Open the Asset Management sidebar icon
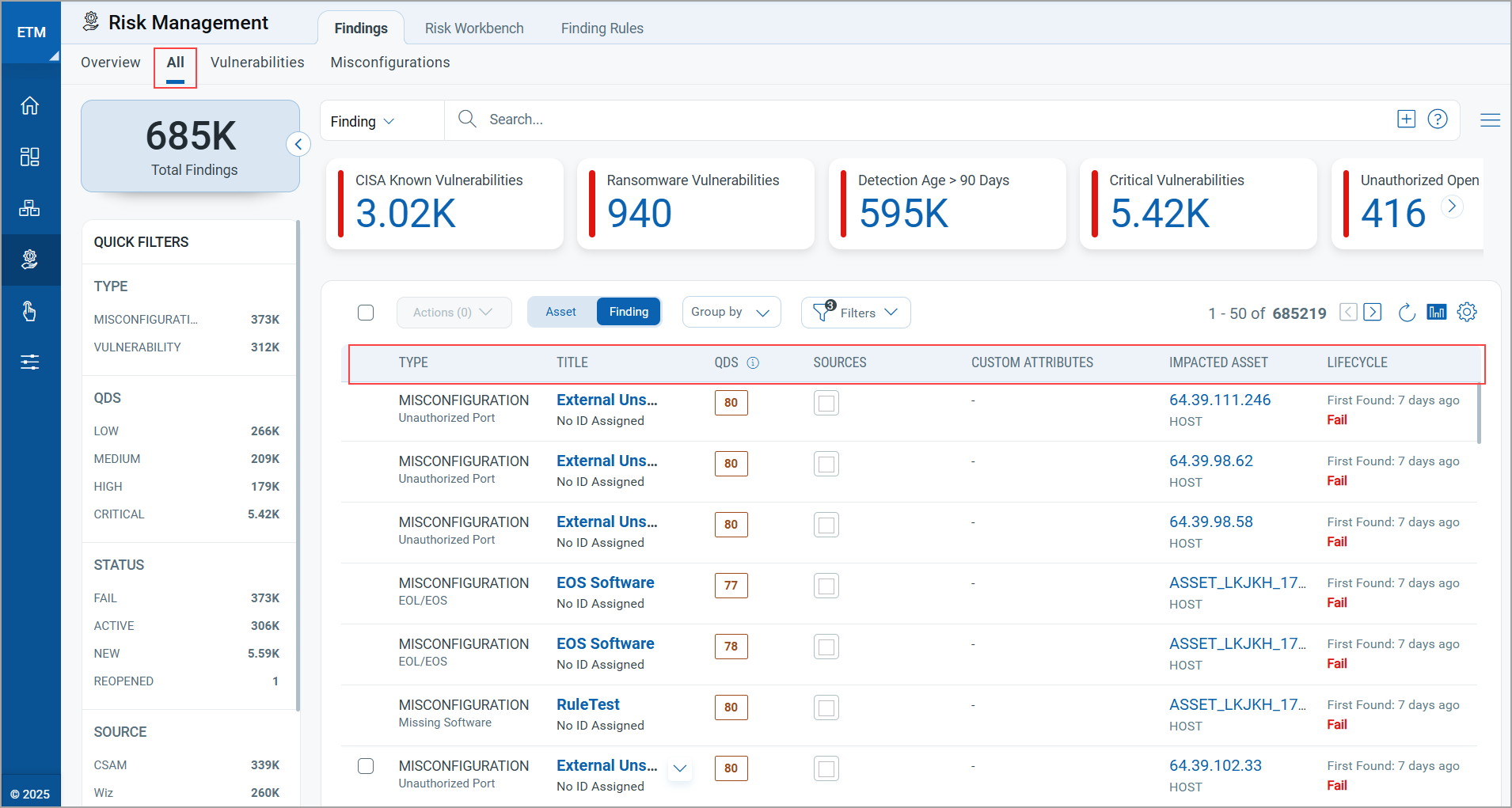Image resolution: width=1512 pixels, height=808 pixels. pyautogui.click(x=30, y=207)
